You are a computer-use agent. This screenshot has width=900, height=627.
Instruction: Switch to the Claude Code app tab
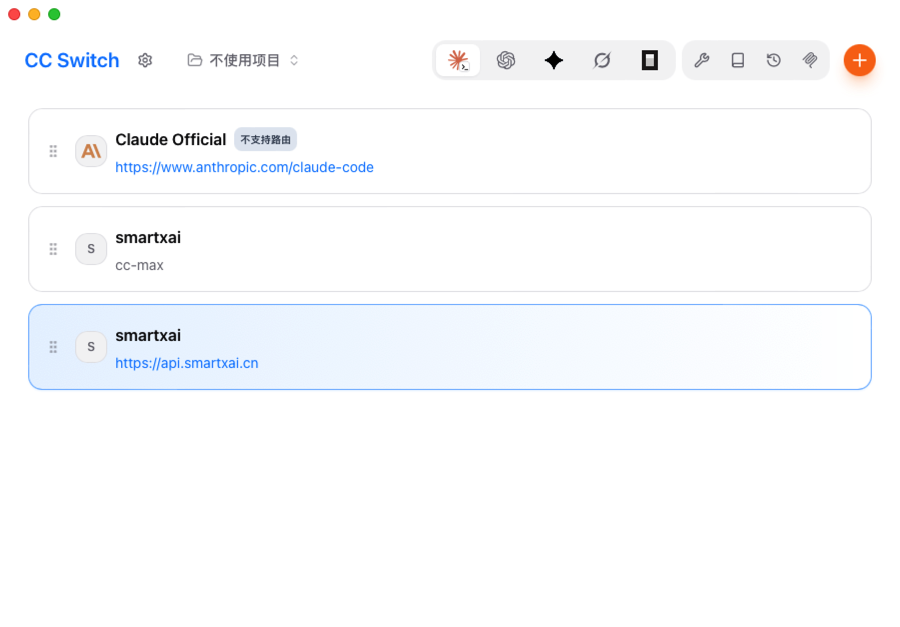(x=458, y=60)
